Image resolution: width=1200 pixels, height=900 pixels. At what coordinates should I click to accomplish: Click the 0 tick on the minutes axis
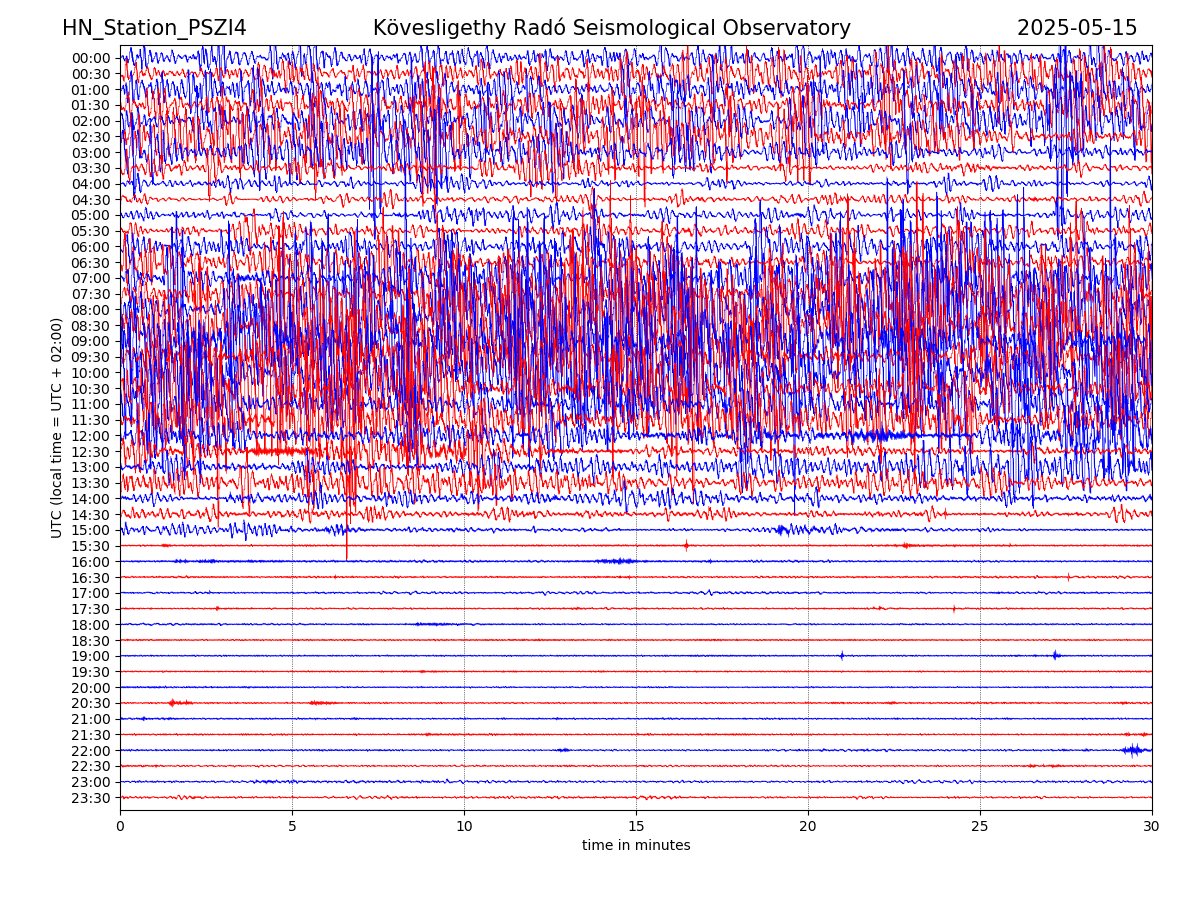pos(120,826)
